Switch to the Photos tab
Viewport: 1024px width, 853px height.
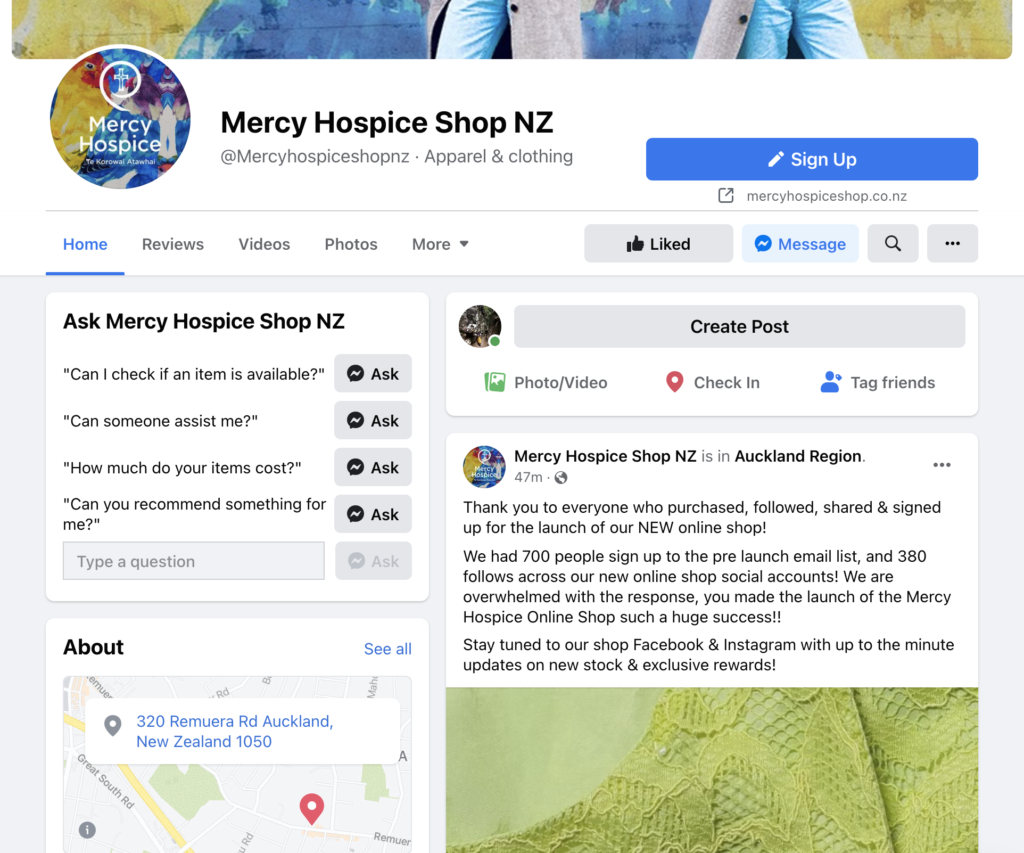click(351, 244)
